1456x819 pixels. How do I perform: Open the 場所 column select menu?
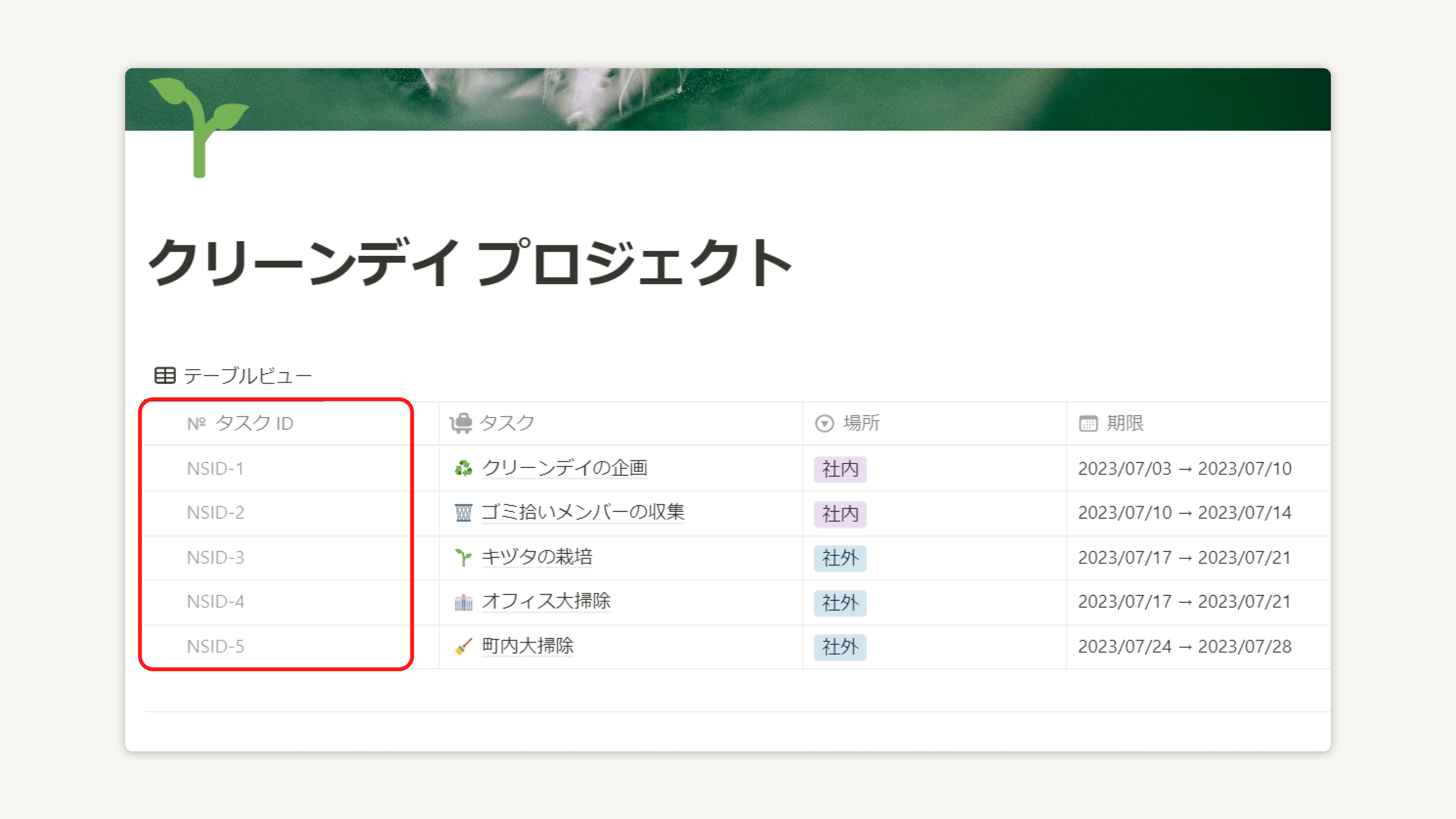pyautogui.click(x=861, y=423)
